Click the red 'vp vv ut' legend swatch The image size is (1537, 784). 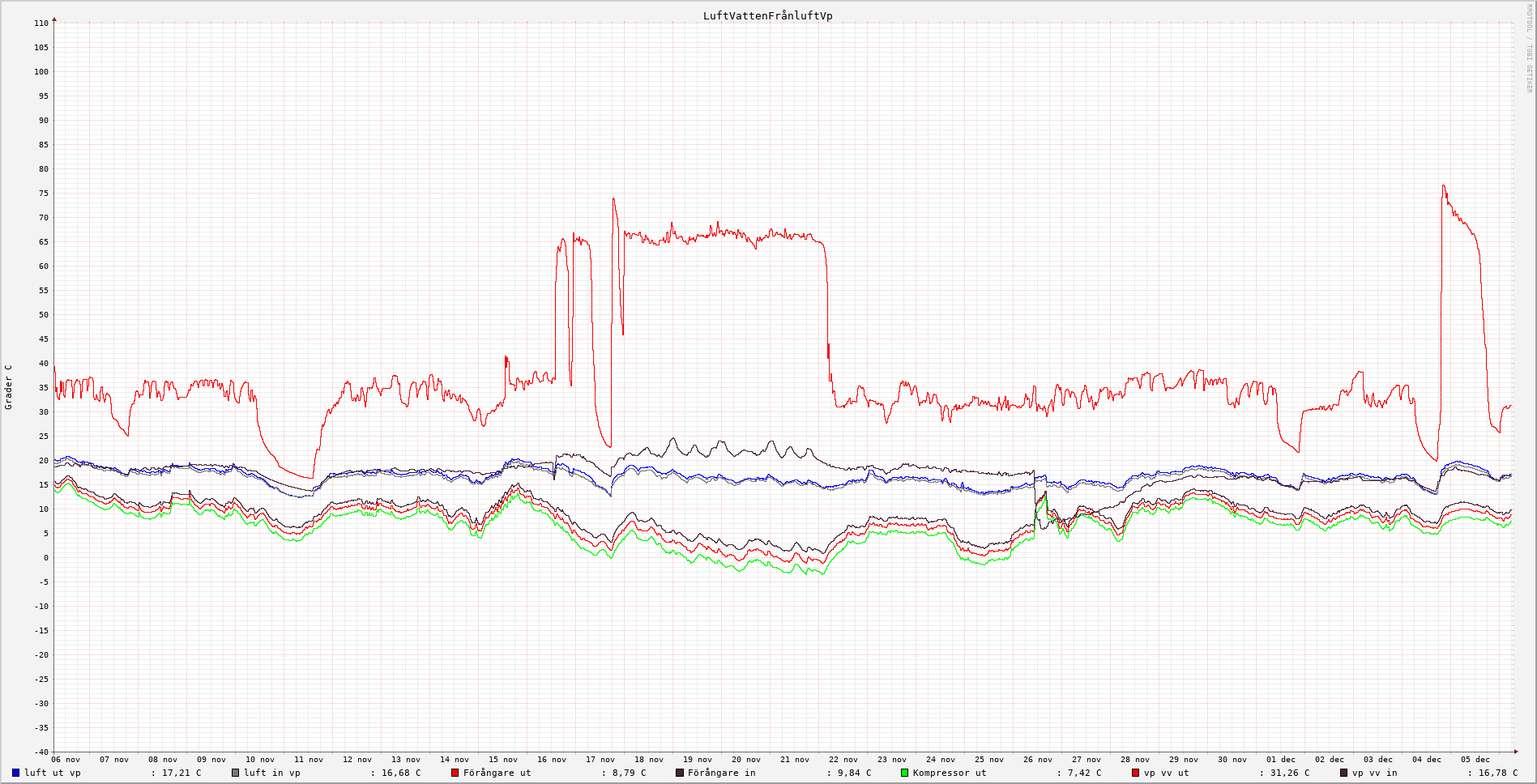pyautogui.click(x=1136, y=773)
